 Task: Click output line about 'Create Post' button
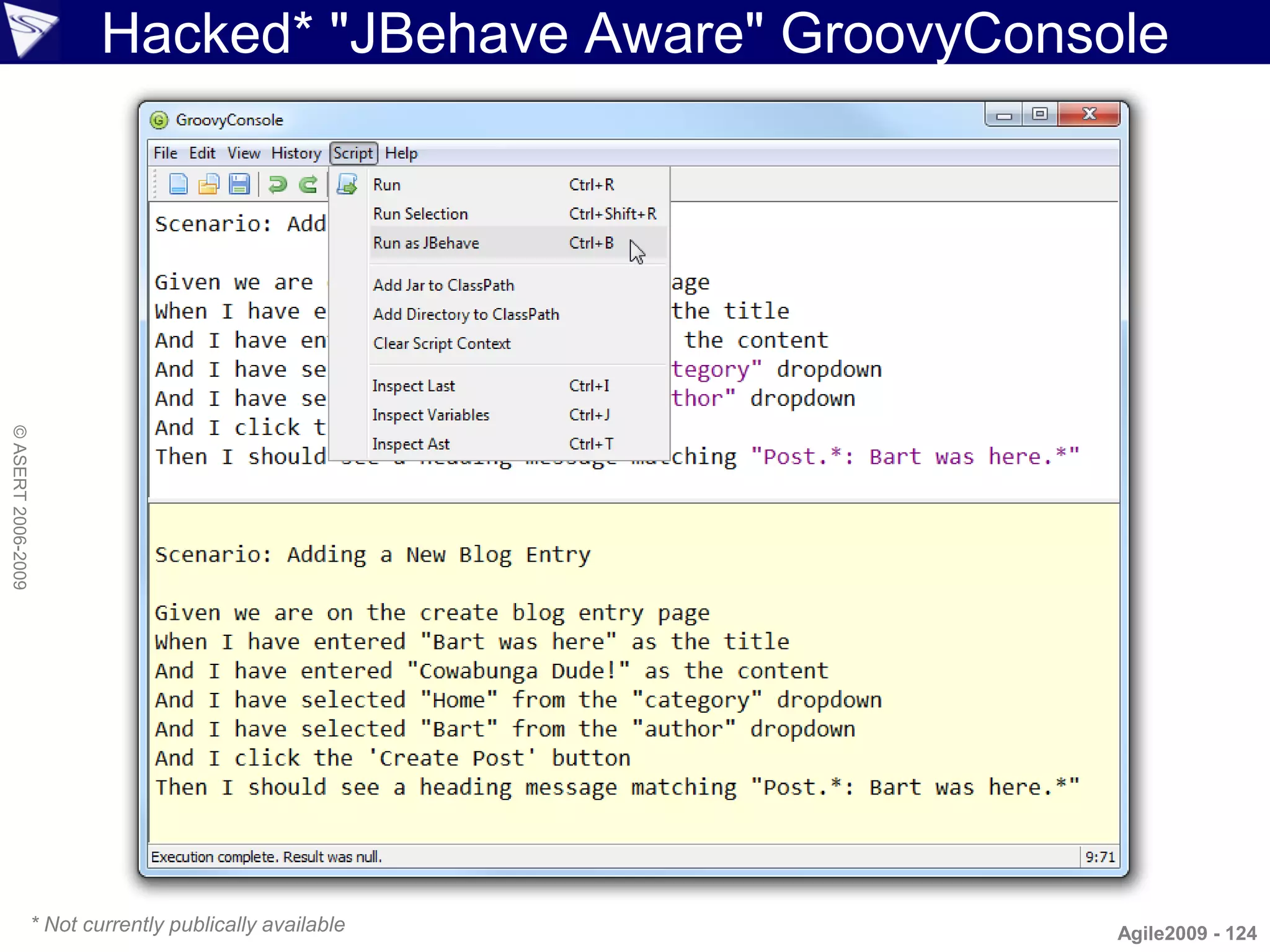[x=393, y=758]
